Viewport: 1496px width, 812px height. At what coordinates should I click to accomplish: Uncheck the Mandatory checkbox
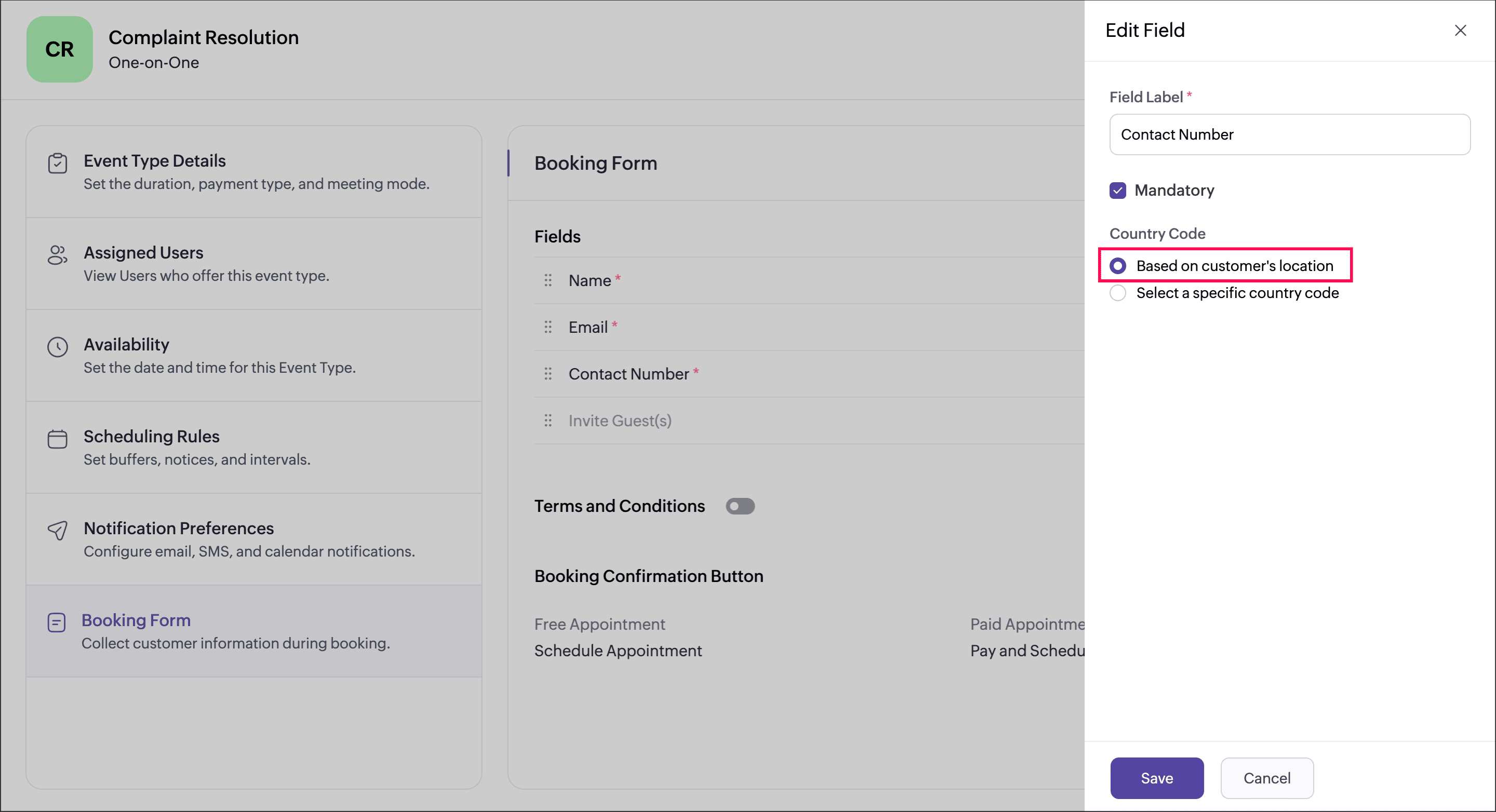pos(1117,191)
